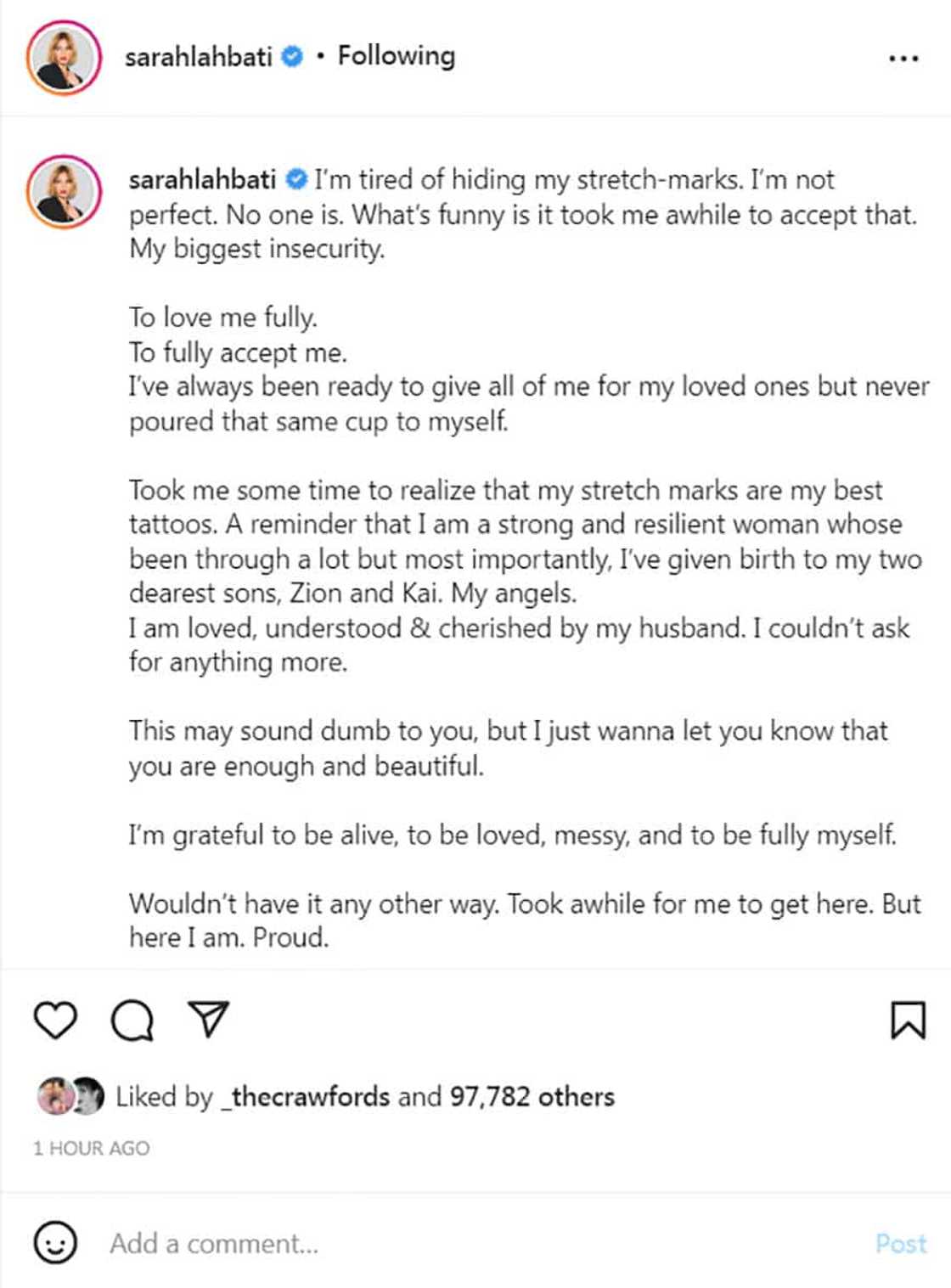Image resolution: width=951 pixels, height=1288 pixels.
Task: Click the verified badge in the post header
Action: pyautogui.click(x=292, y=57)
